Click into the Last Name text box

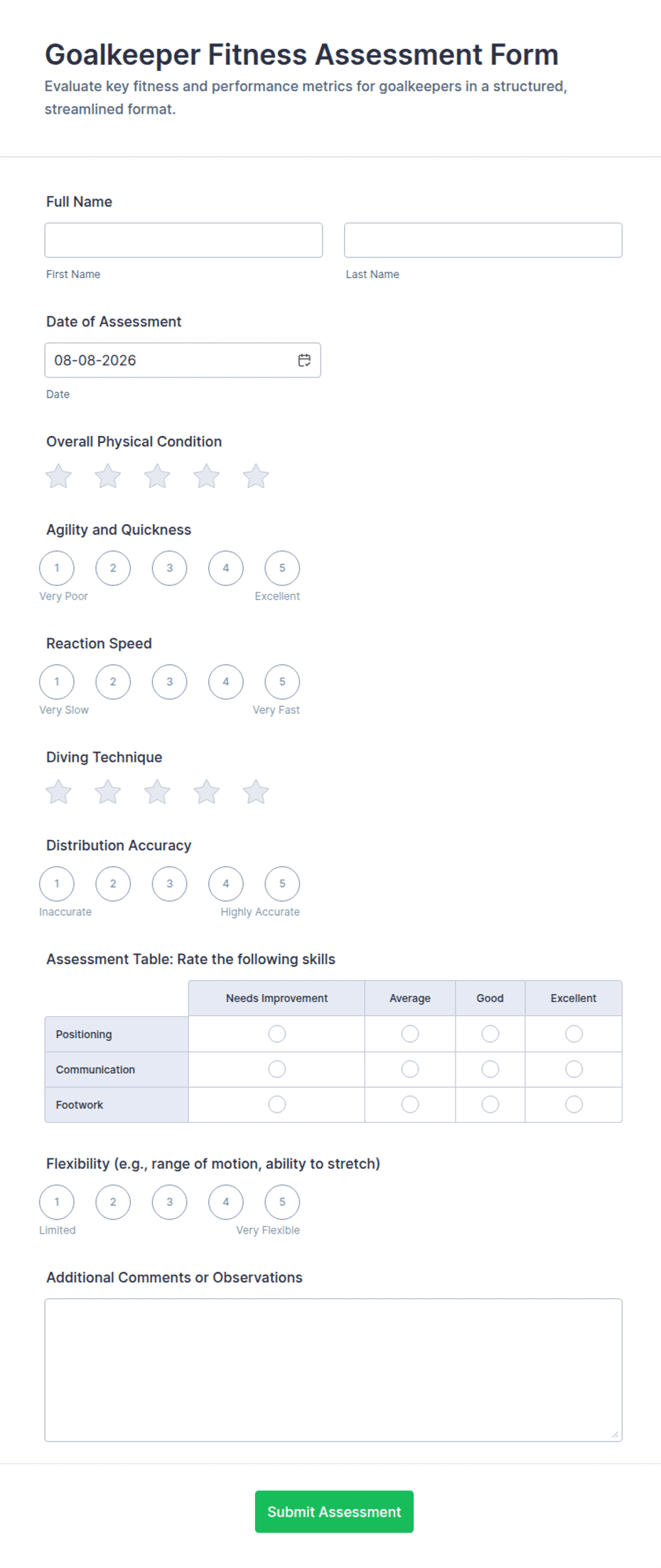coord(483,240)
